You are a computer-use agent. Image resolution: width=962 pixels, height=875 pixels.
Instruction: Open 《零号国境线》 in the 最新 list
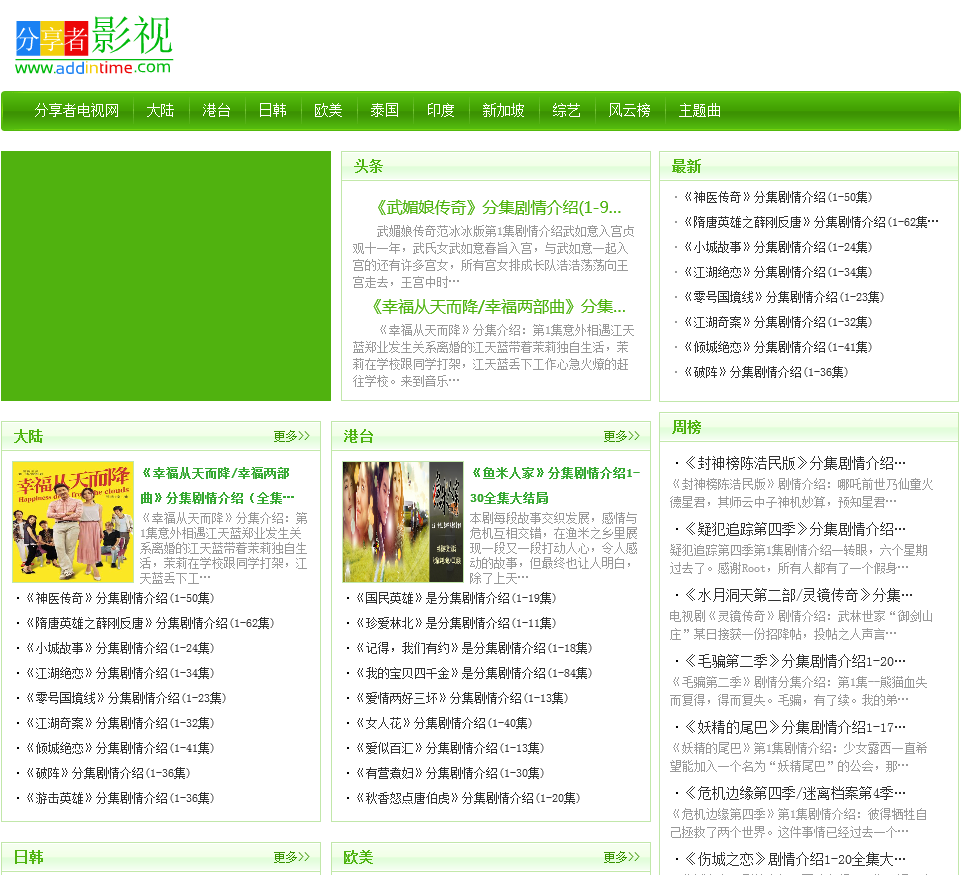(783, 297)
